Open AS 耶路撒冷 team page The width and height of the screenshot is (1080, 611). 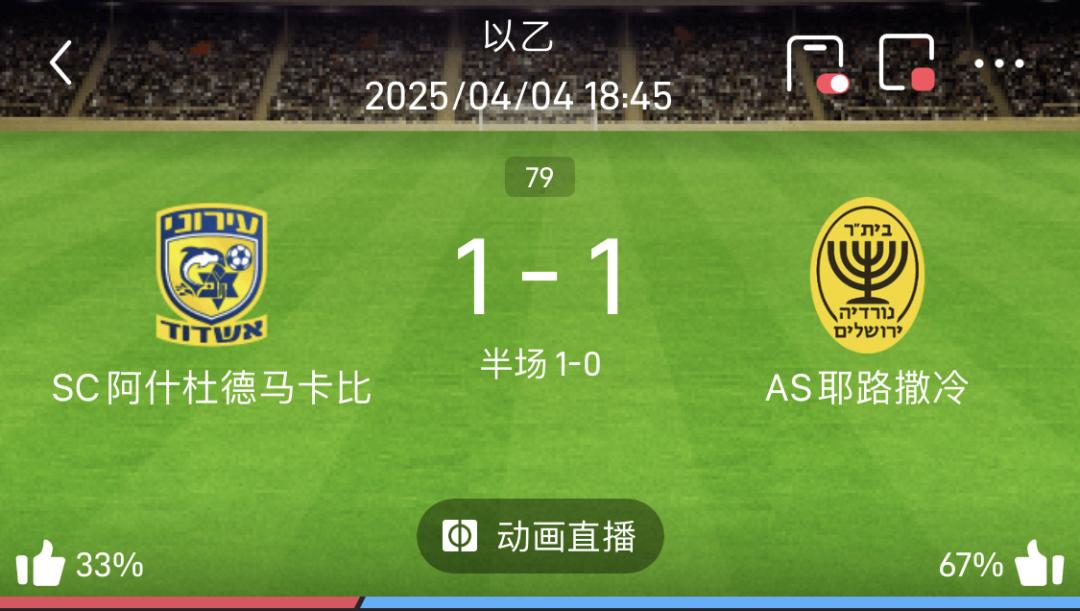(867, 387)
